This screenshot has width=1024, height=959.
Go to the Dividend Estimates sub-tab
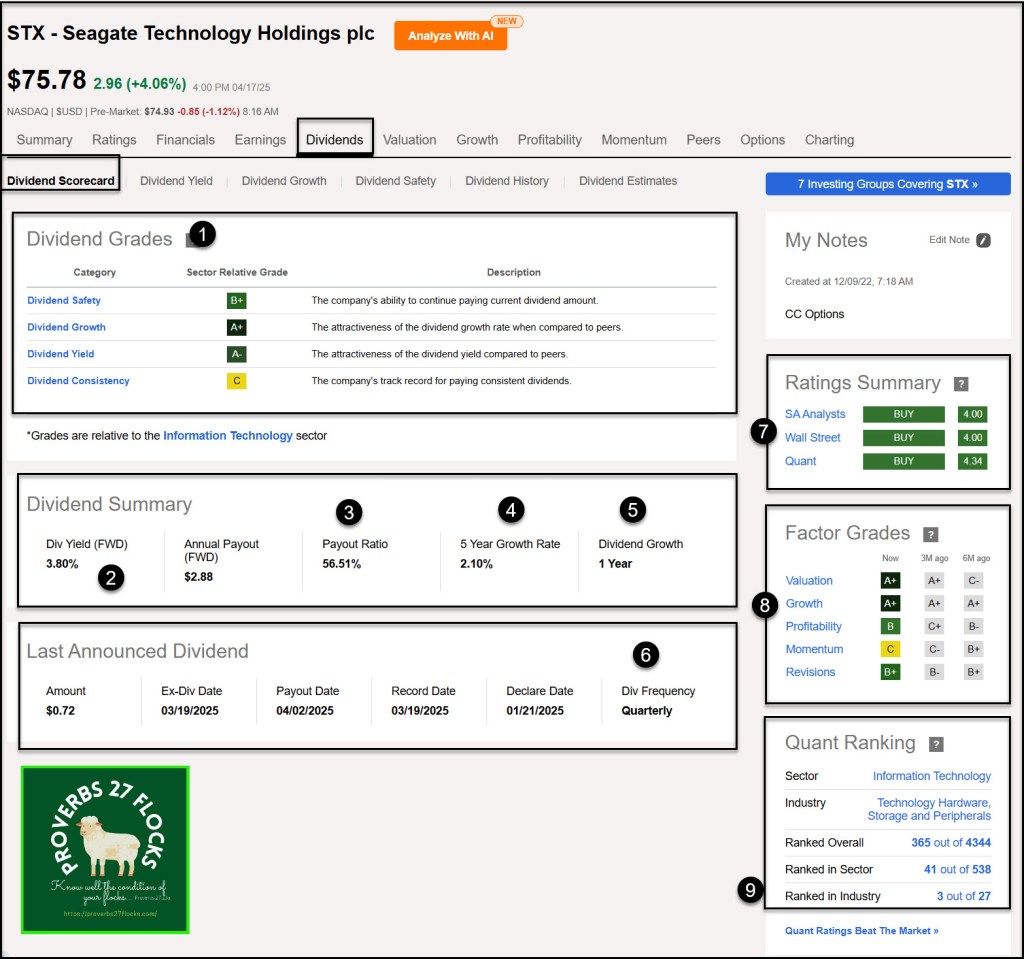click(x=628, y=181)
